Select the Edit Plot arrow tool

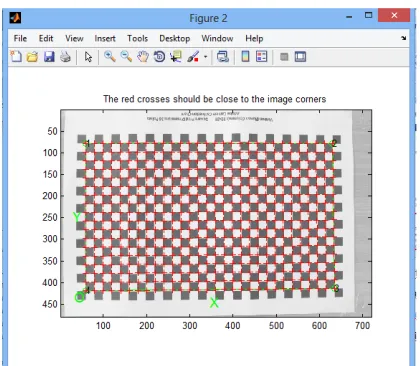(x=88, y=57)
